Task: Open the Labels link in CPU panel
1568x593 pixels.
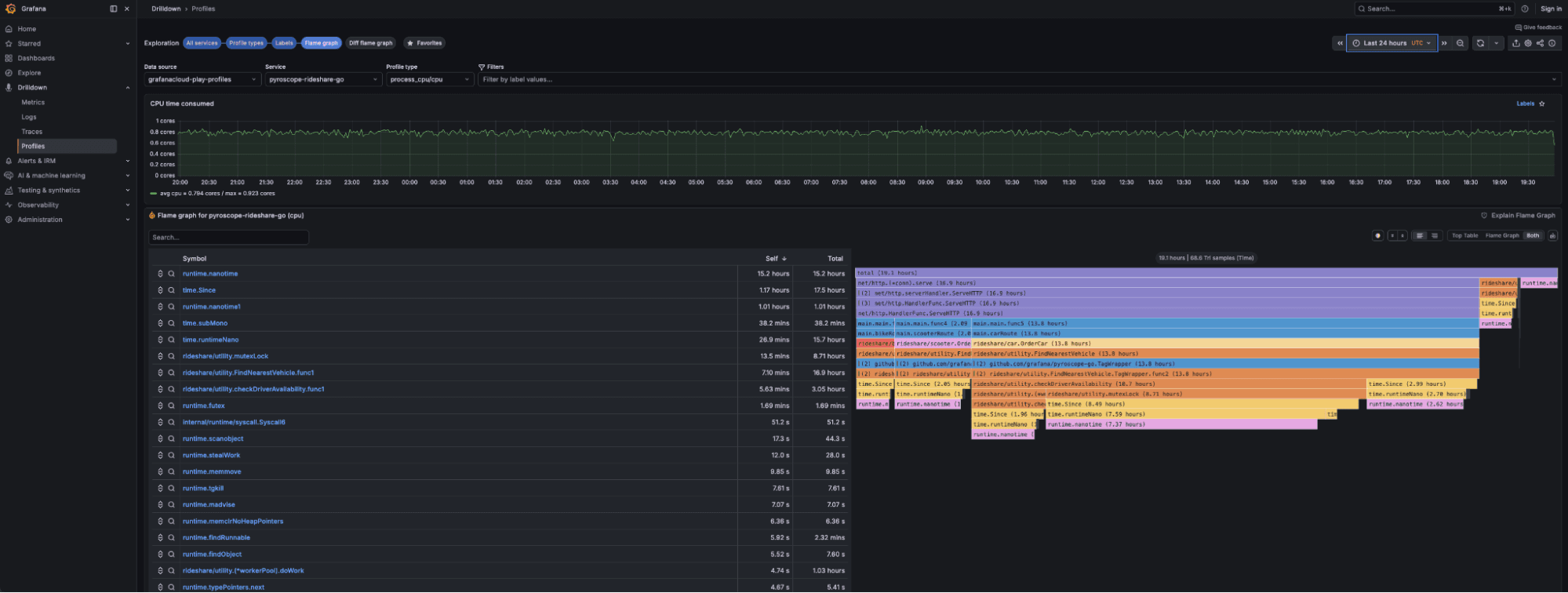Action: point(1525,104)
